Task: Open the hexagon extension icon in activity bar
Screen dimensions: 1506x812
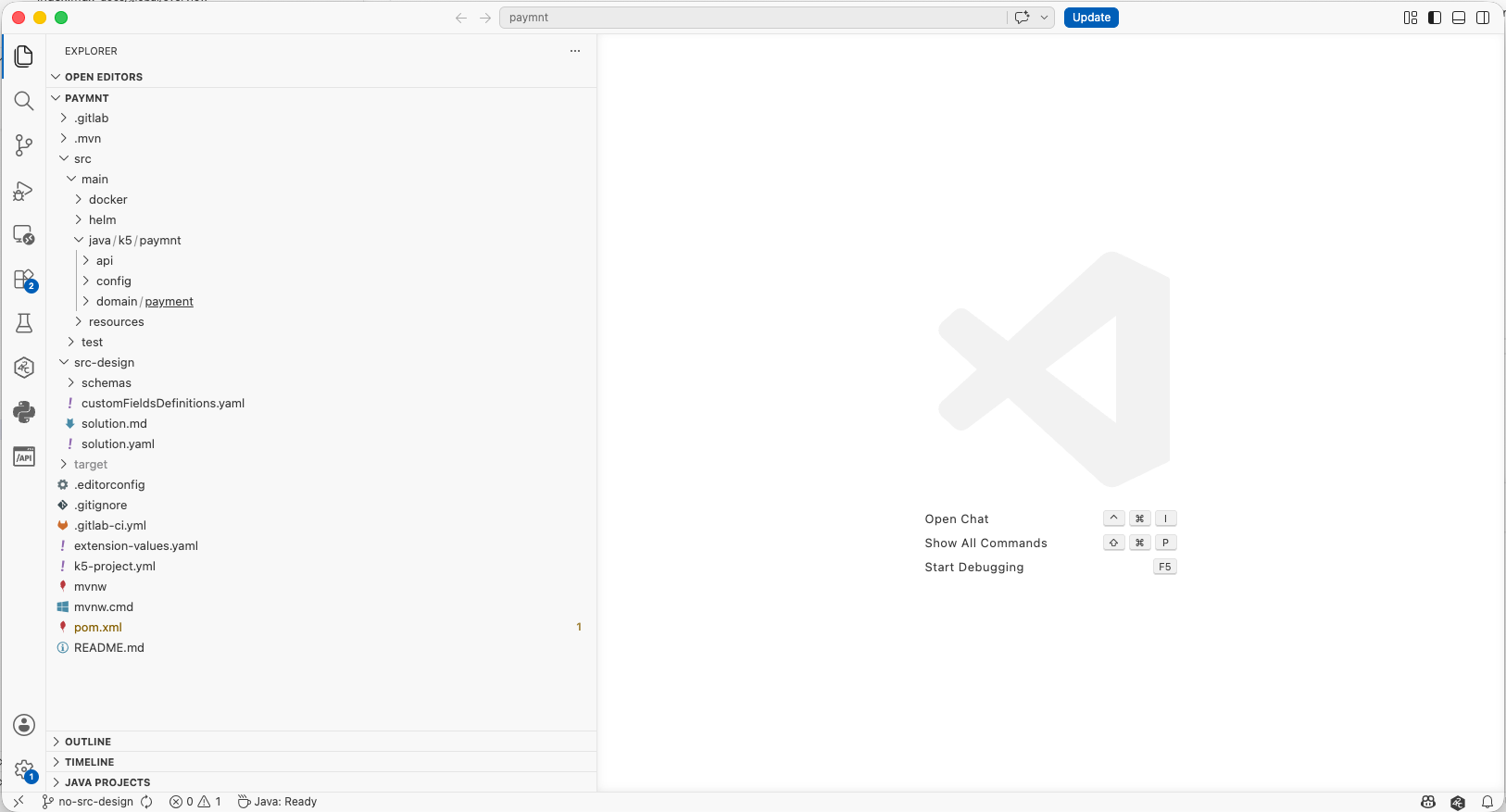Action: 24,368
